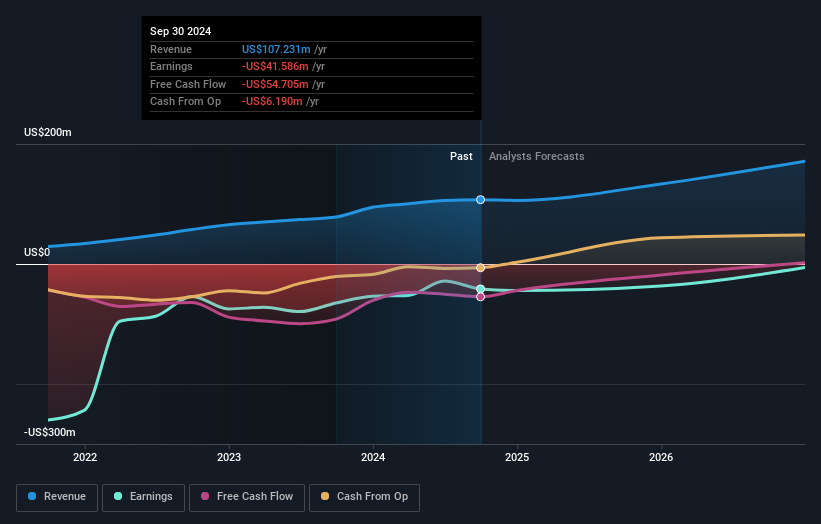Click the -US$300m y-axis label
Viewport: 821px width, 524px height.
(x=50, y=432)
